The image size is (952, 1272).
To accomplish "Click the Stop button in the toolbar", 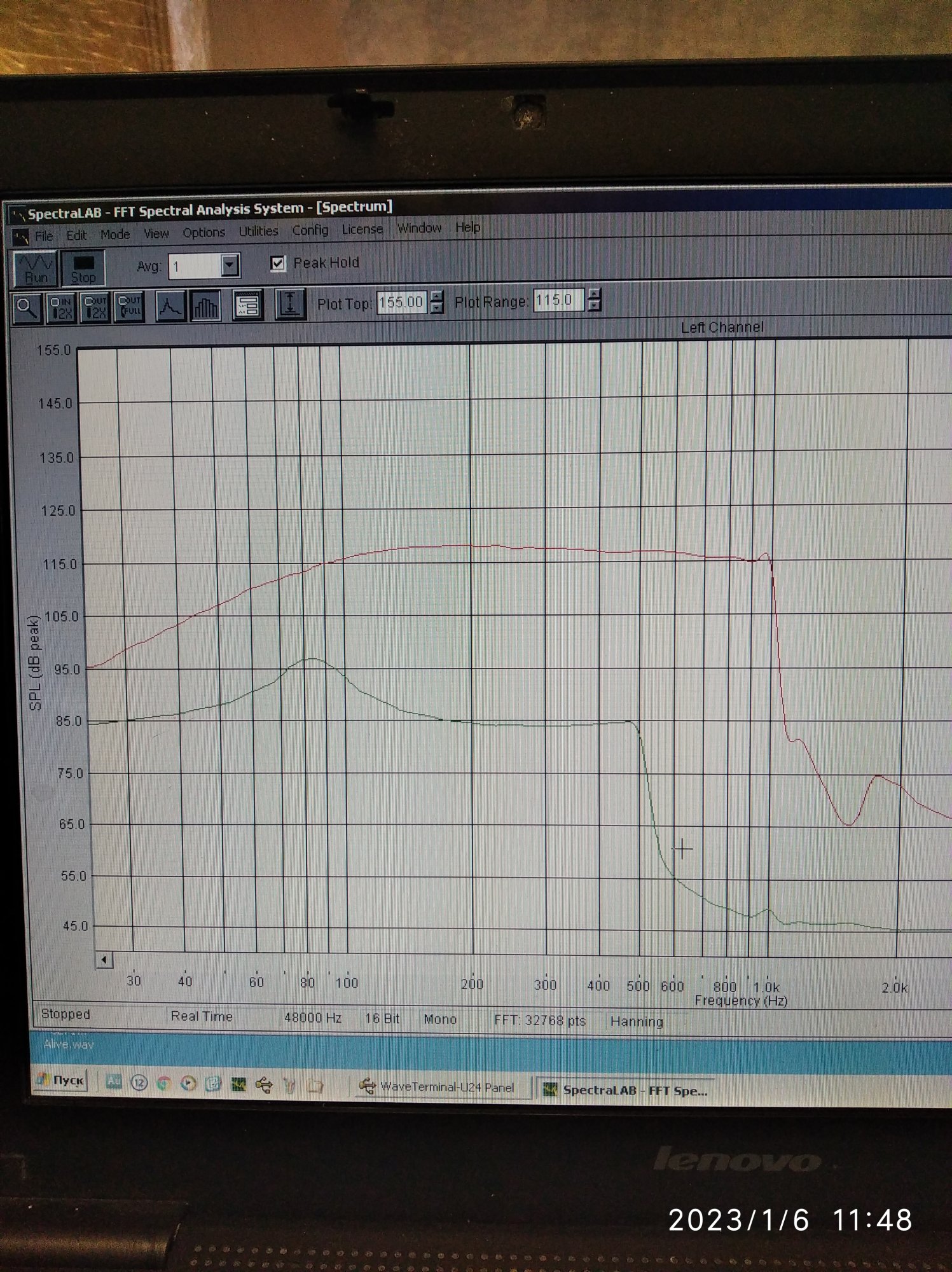I will [83, 269].
